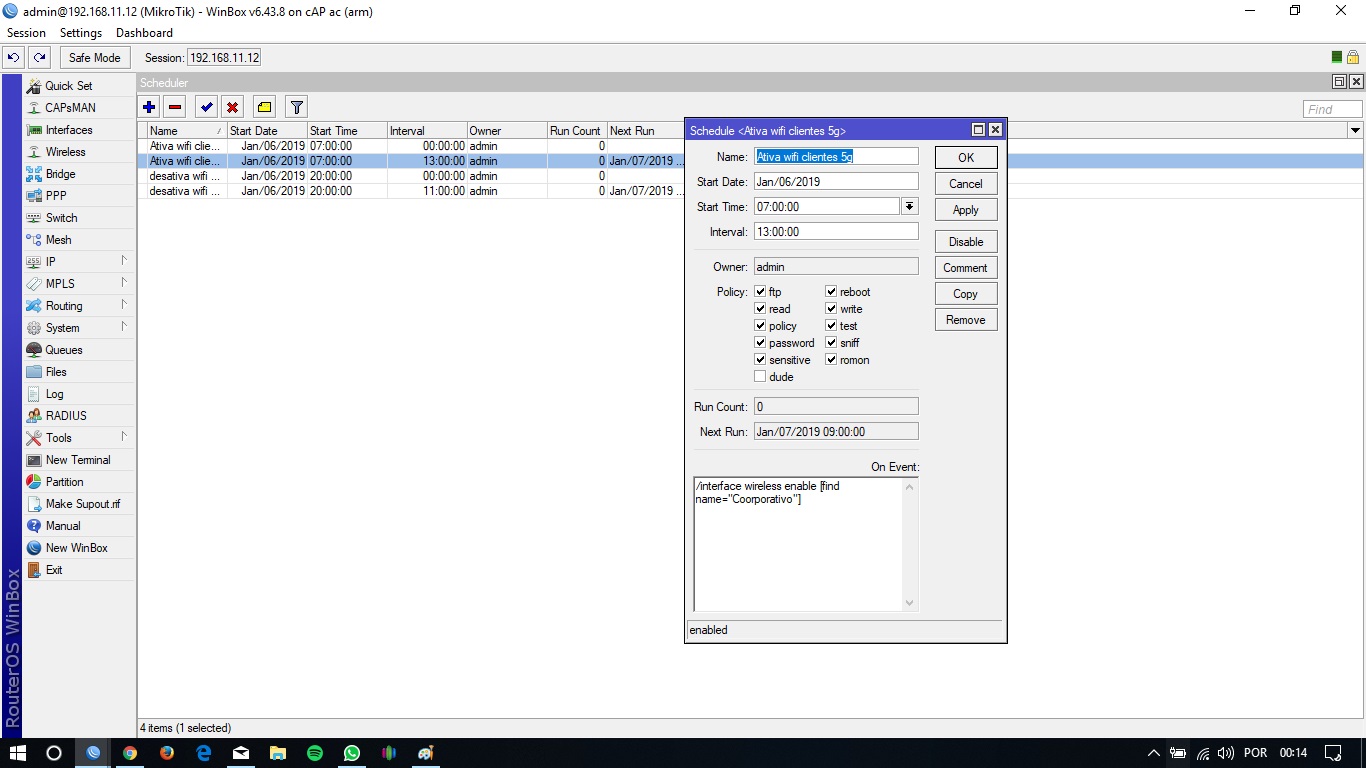Click the Comment button
The width and height of the screenshot is (1366, 768).
click(966, 268)
